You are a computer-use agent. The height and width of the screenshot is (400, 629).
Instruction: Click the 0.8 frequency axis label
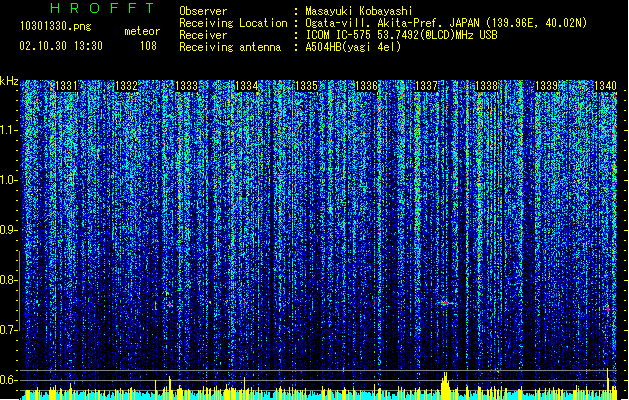(8, 280)
